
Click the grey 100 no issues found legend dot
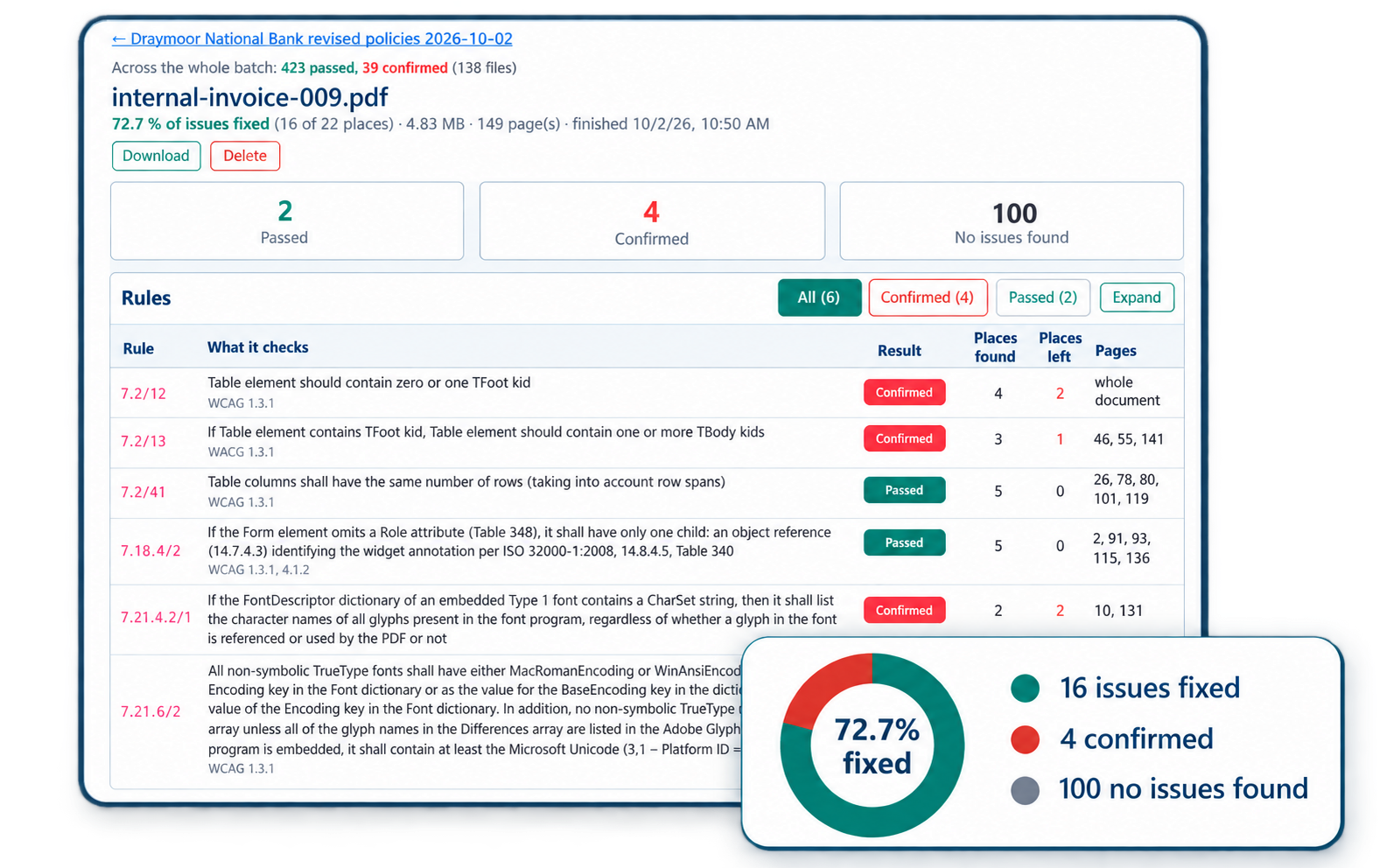[1025, 790]
